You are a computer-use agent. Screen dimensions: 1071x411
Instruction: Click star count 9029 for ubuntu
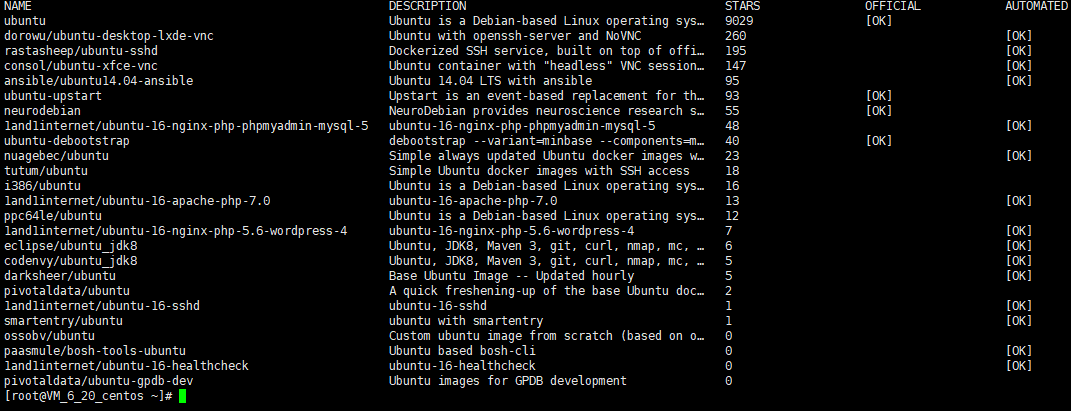pos(739,21)
